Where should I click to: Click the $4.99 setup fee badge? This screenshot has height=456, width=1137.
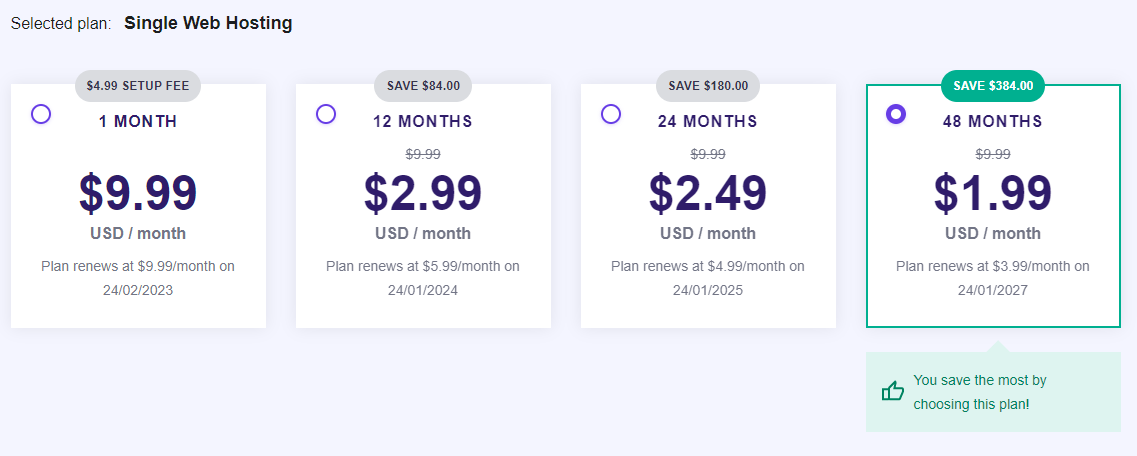click(x=138, y=86)
